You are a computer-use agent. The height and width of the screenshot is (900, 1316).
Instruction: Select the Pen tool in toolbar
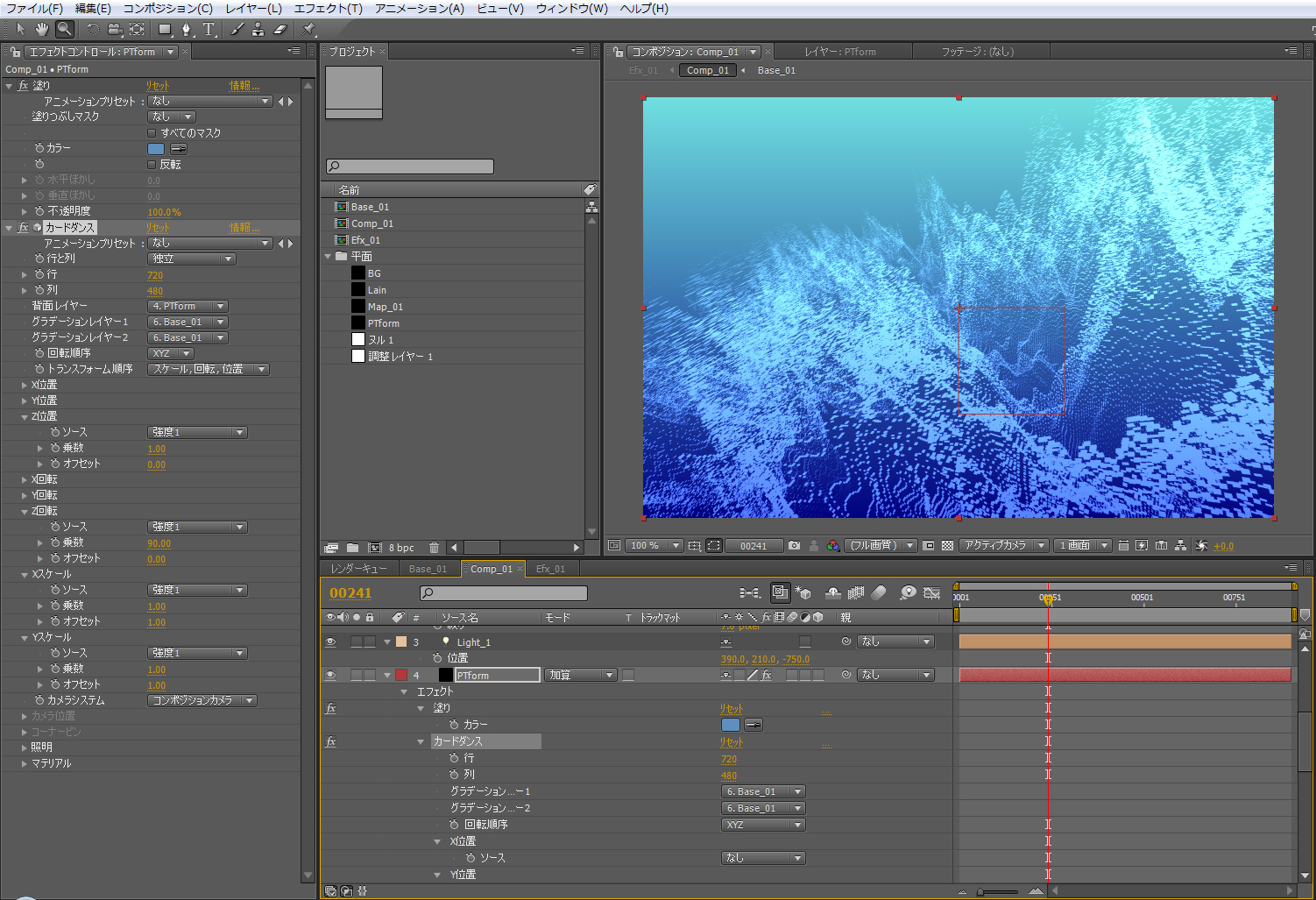186,29
